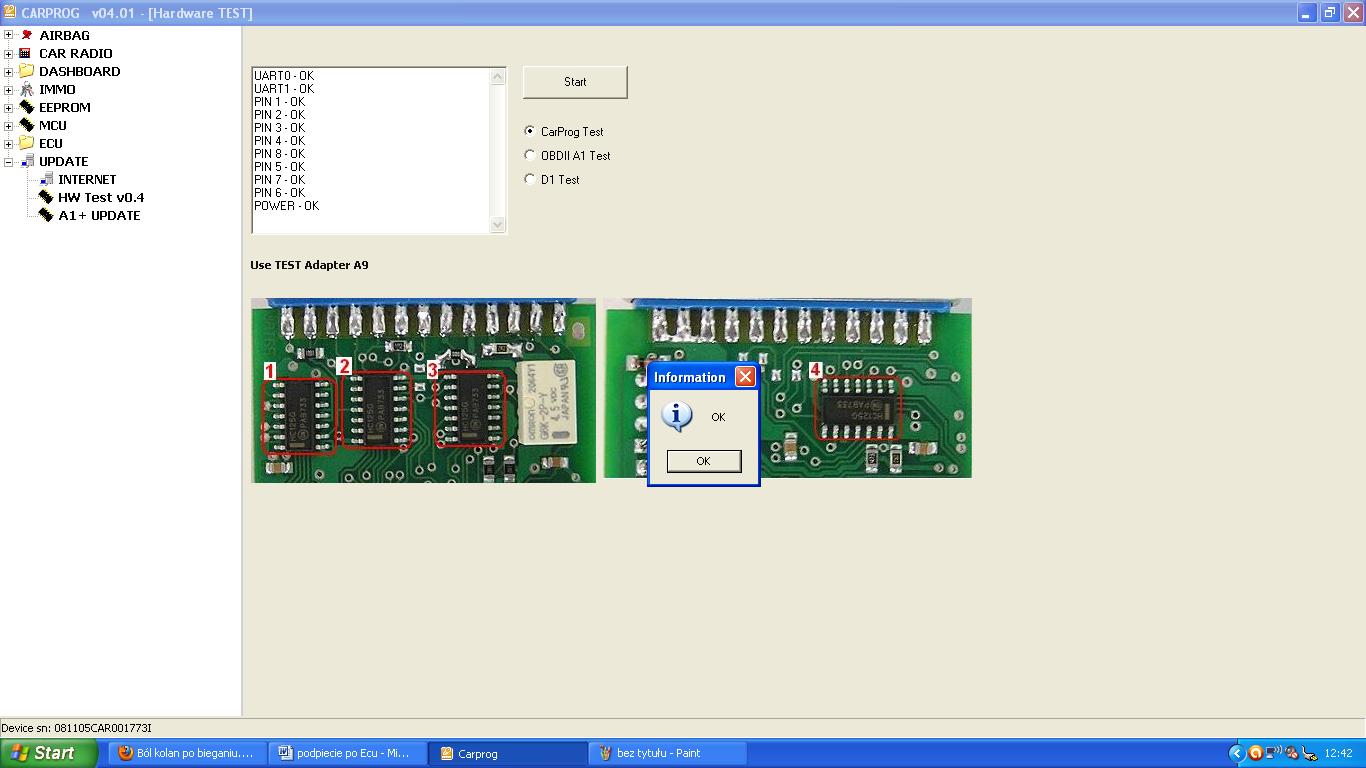Expand the ECU tree node
The height and width of the screenshot is (768, 1366).
click(x=9, y=143)
